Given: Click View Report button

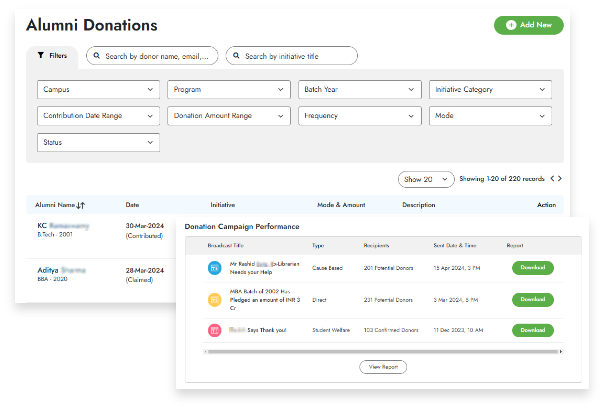Looking at the screenshot, I should [x=383, y=367].
